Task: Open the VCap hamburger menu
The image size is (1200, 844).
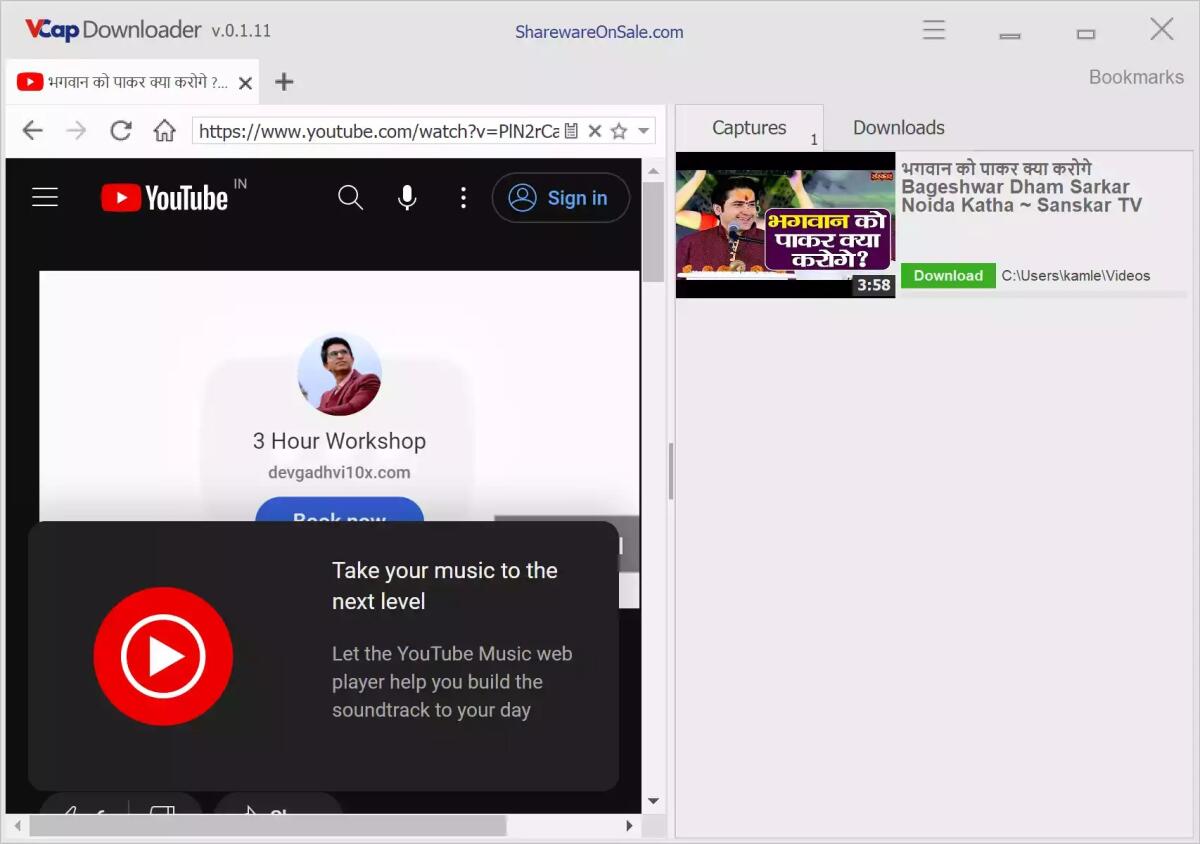Action: (x=933, y=30)
